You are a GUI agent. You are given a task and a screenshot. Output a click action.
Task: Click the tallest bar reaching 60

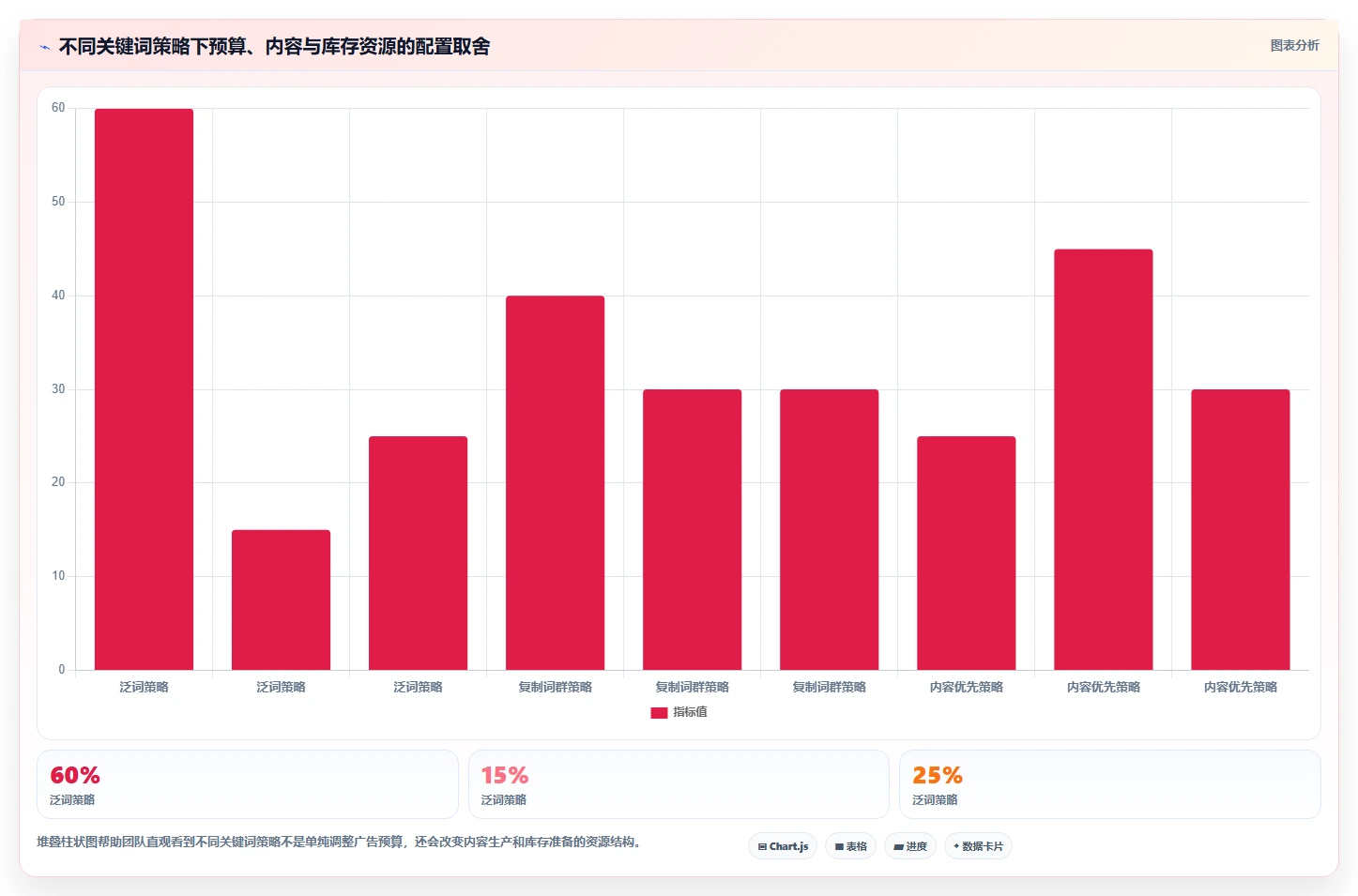point(144,389)
